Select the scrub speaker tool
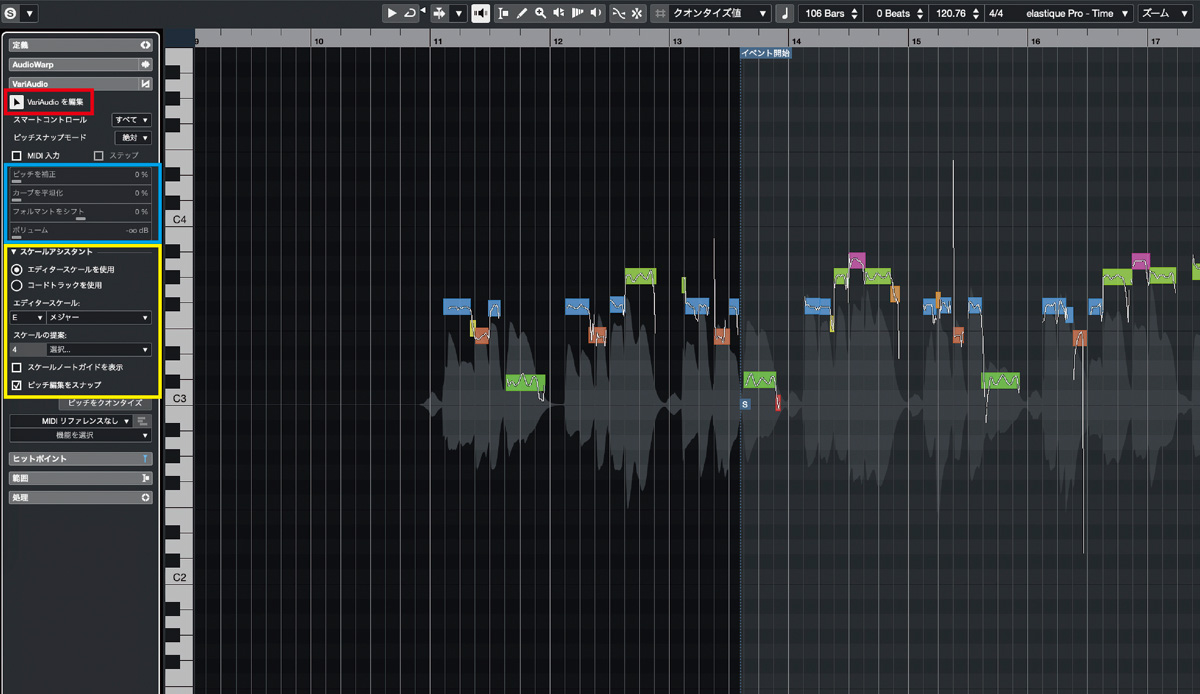Viewport: 1200px width, 694px height. (597, 13)
